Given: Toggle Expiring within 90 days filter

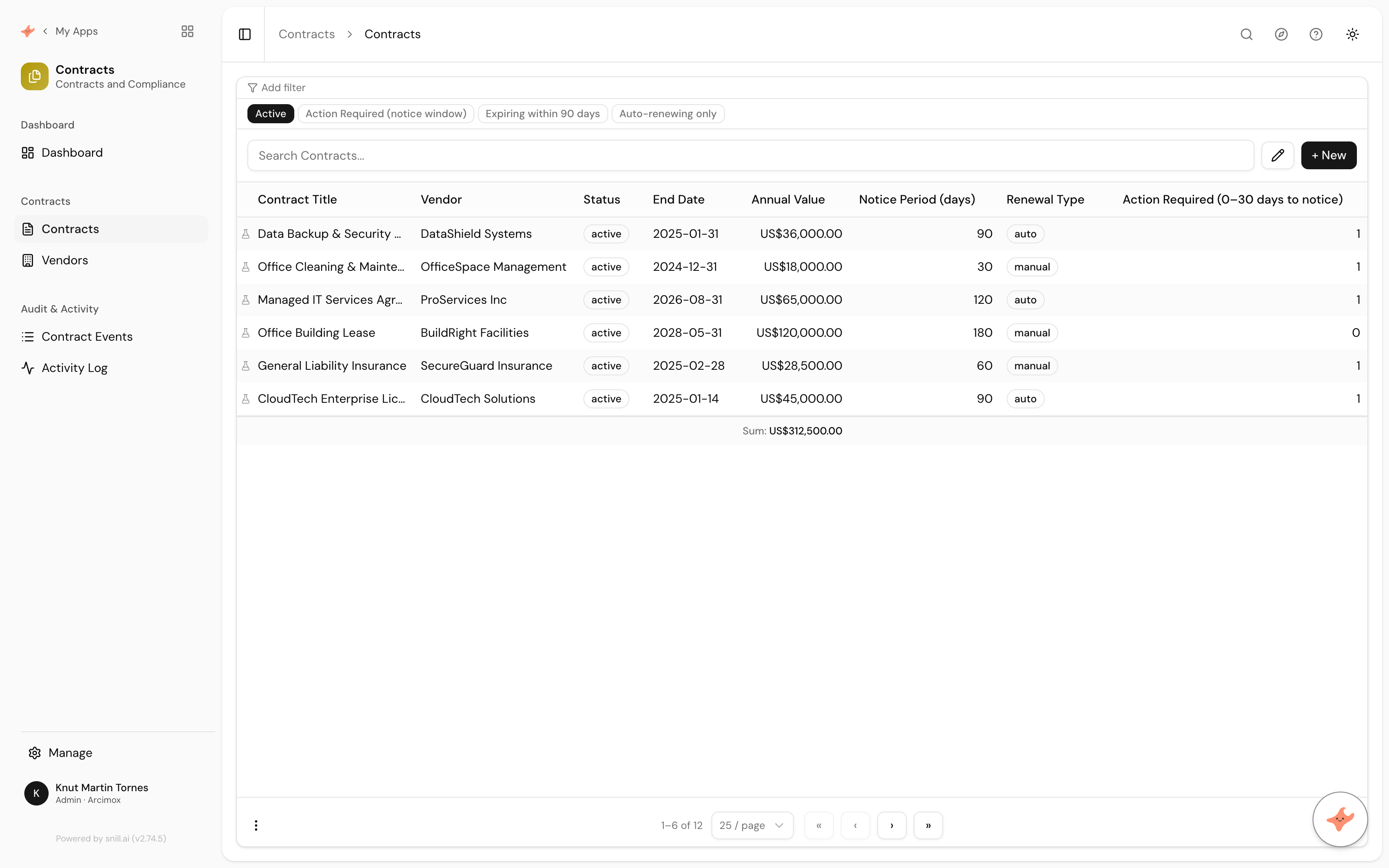Looking at the screenshot, I should pos(543,114).
